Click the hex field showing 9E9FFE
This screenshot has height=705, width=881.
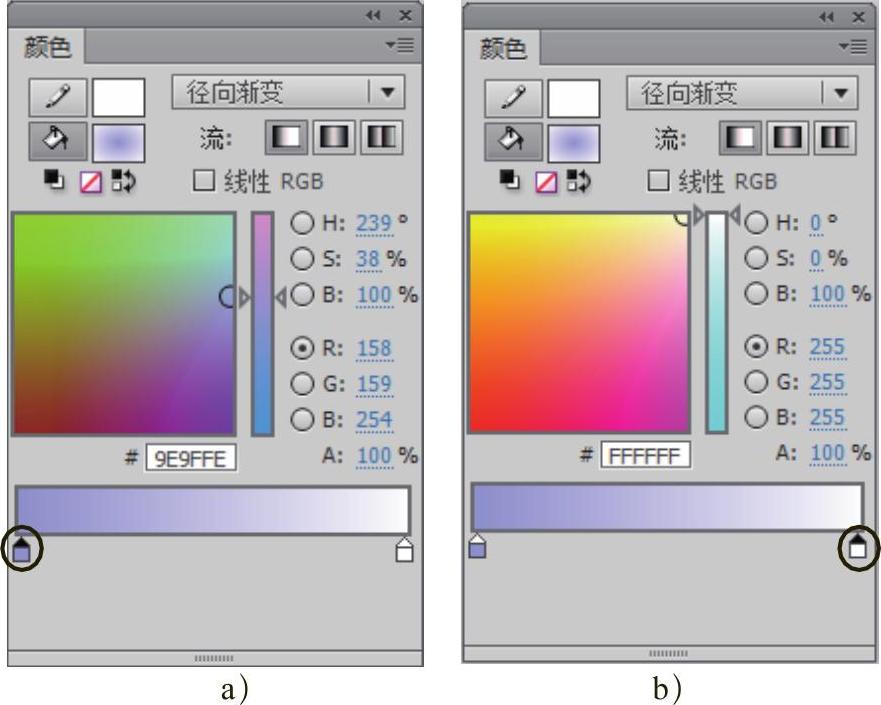coord(192,458)
